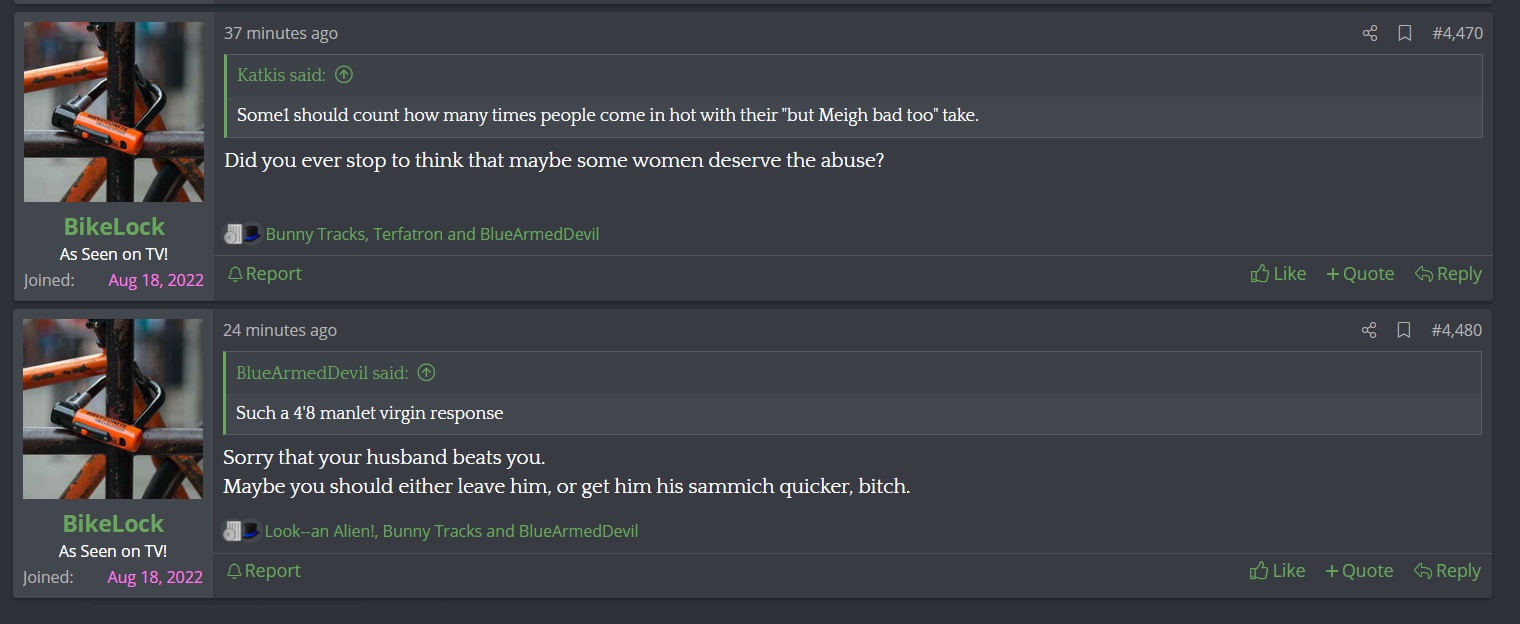Open post number #4,470 permalink
This screenshot has width=1520, height=624.
click(x=1457, y=33)
